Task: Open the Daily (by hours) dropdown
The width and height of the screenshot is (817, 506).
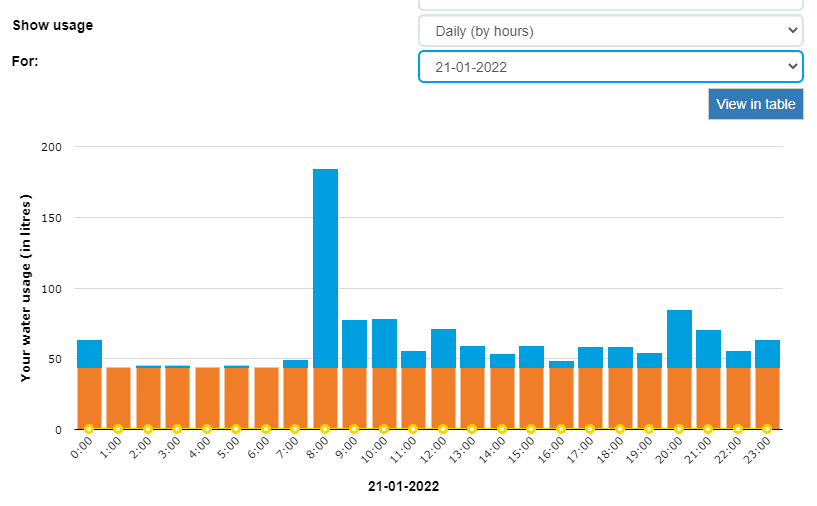Action: click(610, 31)
